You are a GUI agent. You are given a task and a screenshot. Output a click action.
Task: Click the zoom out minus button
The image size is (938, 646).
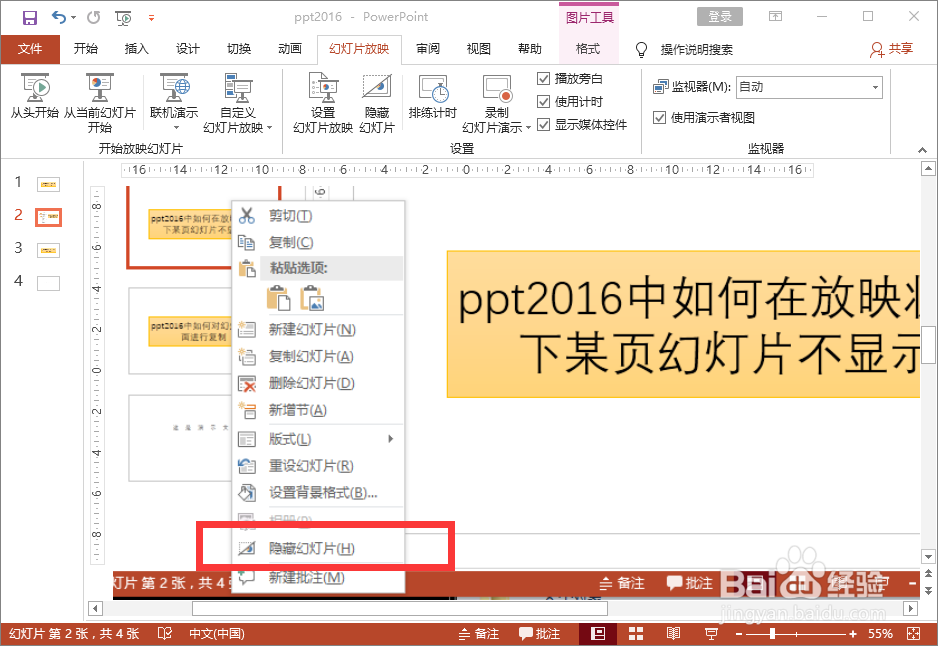pyautogui.click(x=739, y=634)
